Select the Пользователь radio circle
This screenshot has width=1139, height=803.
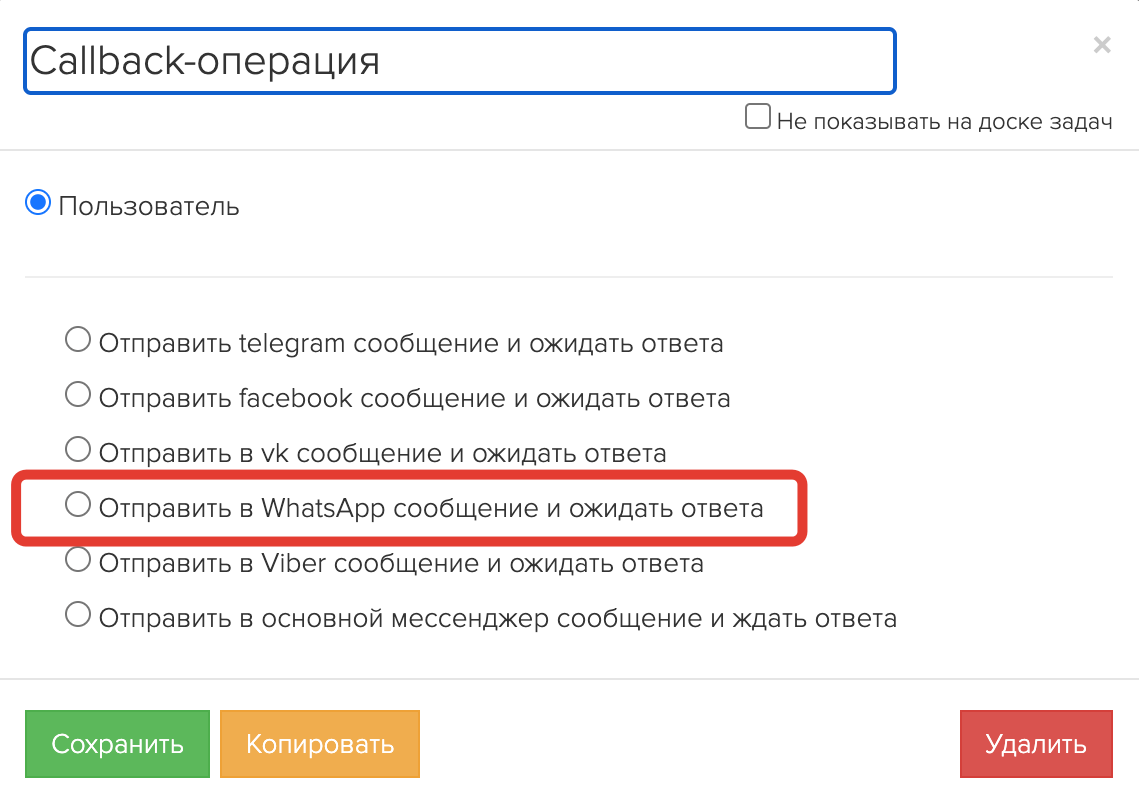tap(38, 204)
